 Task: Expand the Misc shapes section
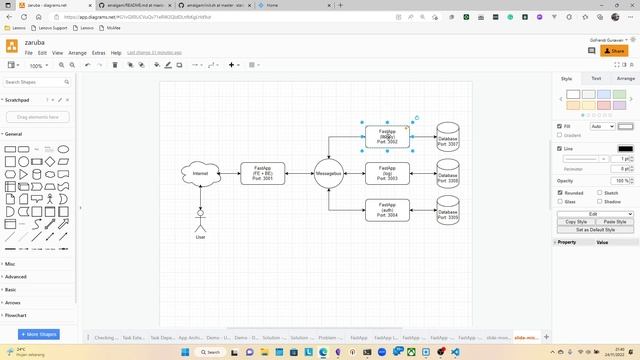[x=10, y=264]
